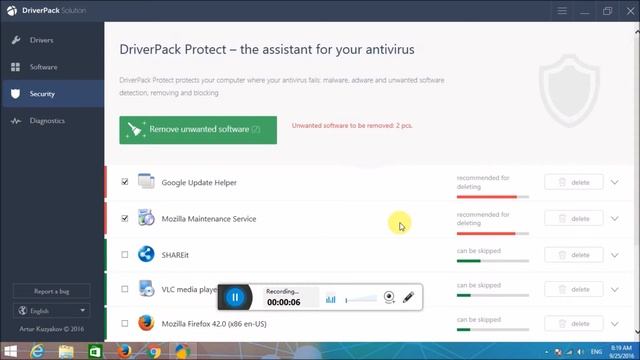The image size is (640, 360).
Task: Open the hamburger menu in the title bar
Action: pos(562,11)
